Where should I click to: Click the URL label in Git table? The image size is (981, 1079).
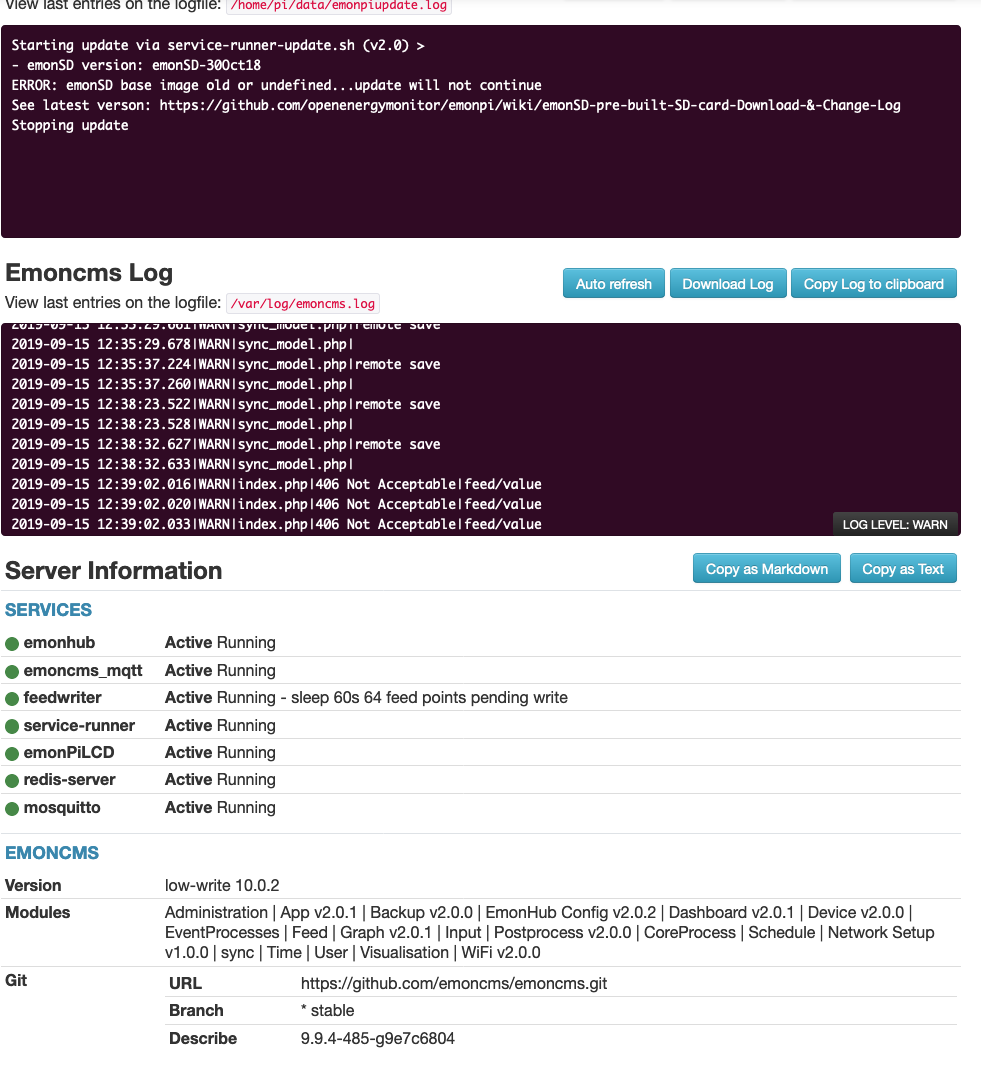click(186, 983)
